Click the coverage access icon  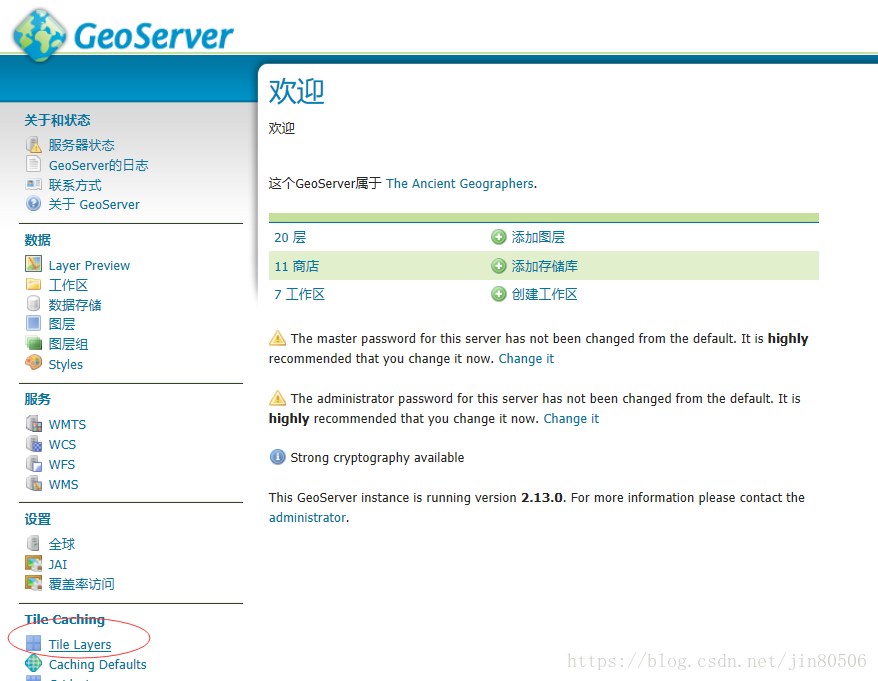(34, 583)
